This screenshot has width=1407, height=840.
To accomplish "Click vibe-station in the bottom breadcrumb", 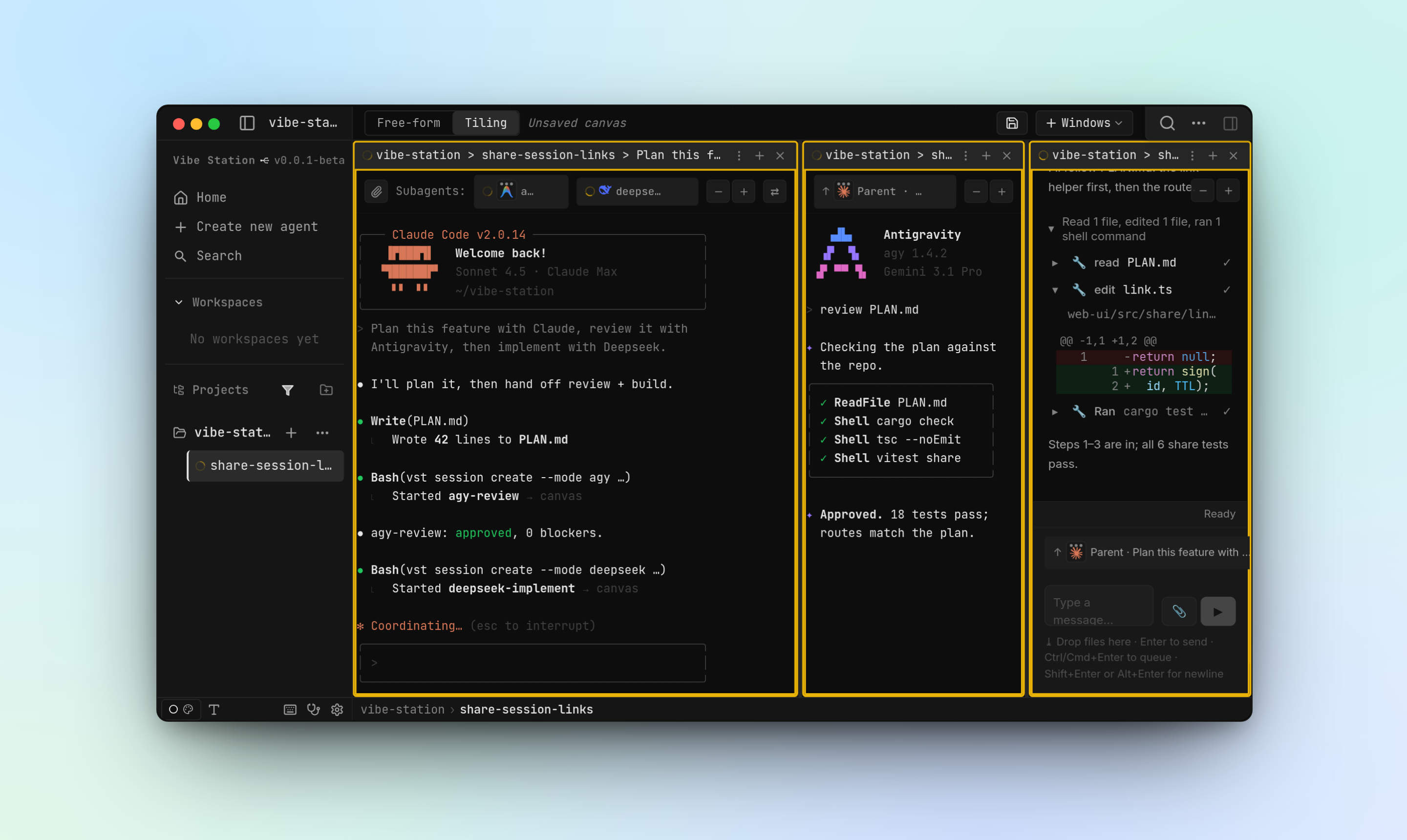I will (402, 709).
